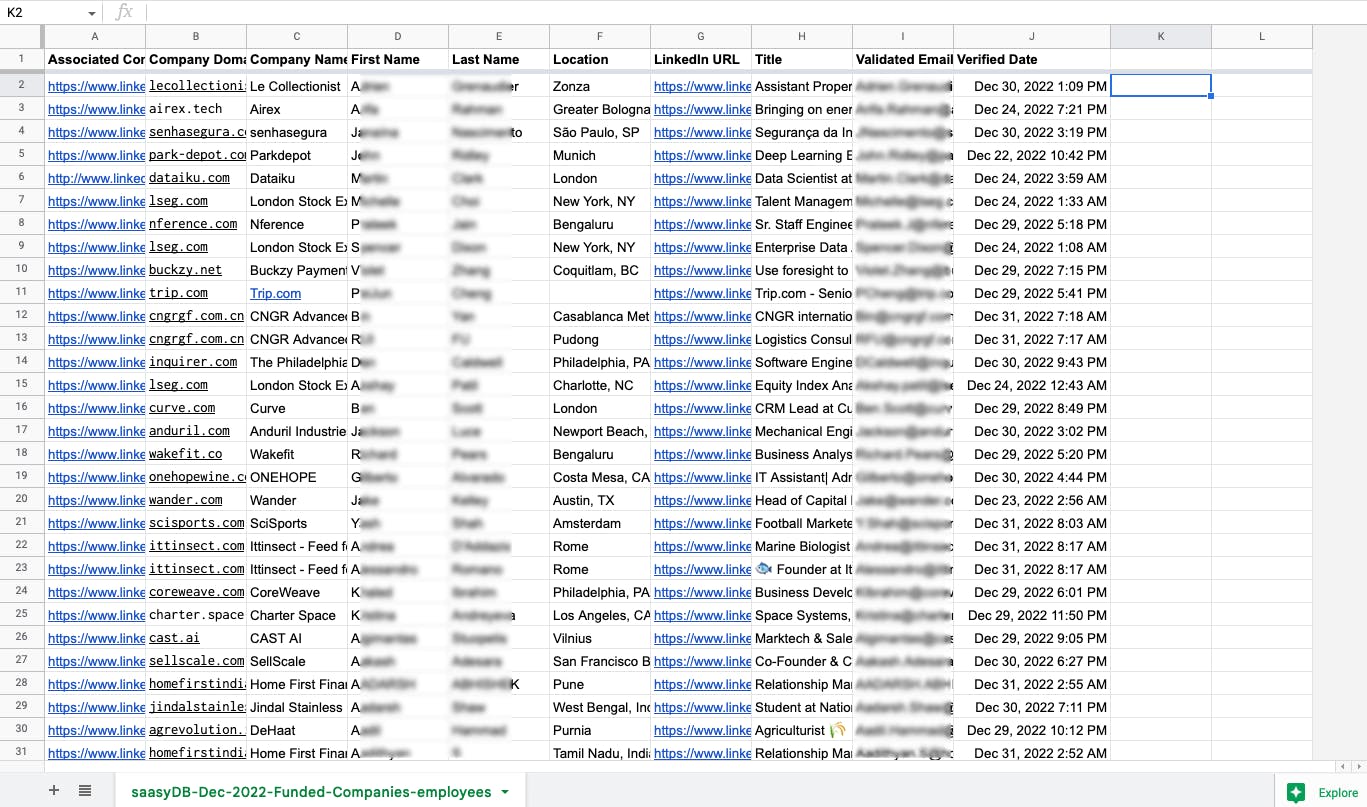Viewport: 1367px width, 807px height.
Task: Open the buckzy.net domain link
Action: (186, 270)
